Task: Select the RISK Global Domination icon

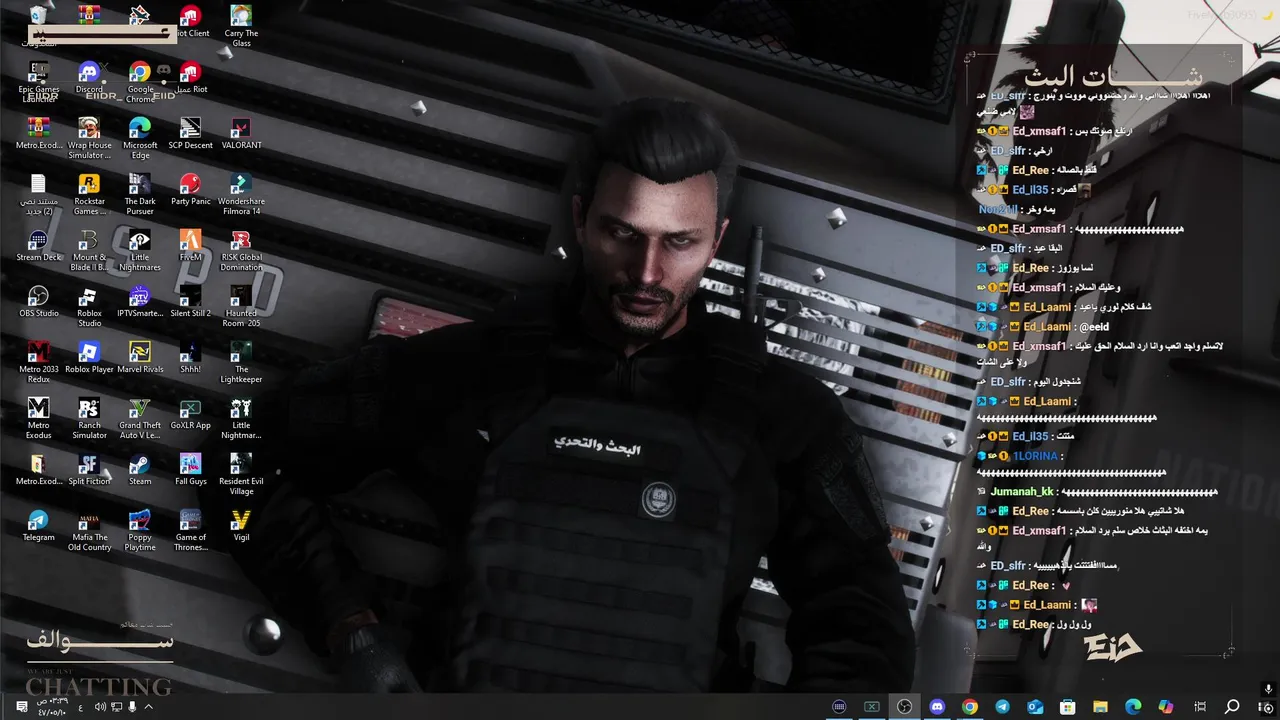Action: 241,250
